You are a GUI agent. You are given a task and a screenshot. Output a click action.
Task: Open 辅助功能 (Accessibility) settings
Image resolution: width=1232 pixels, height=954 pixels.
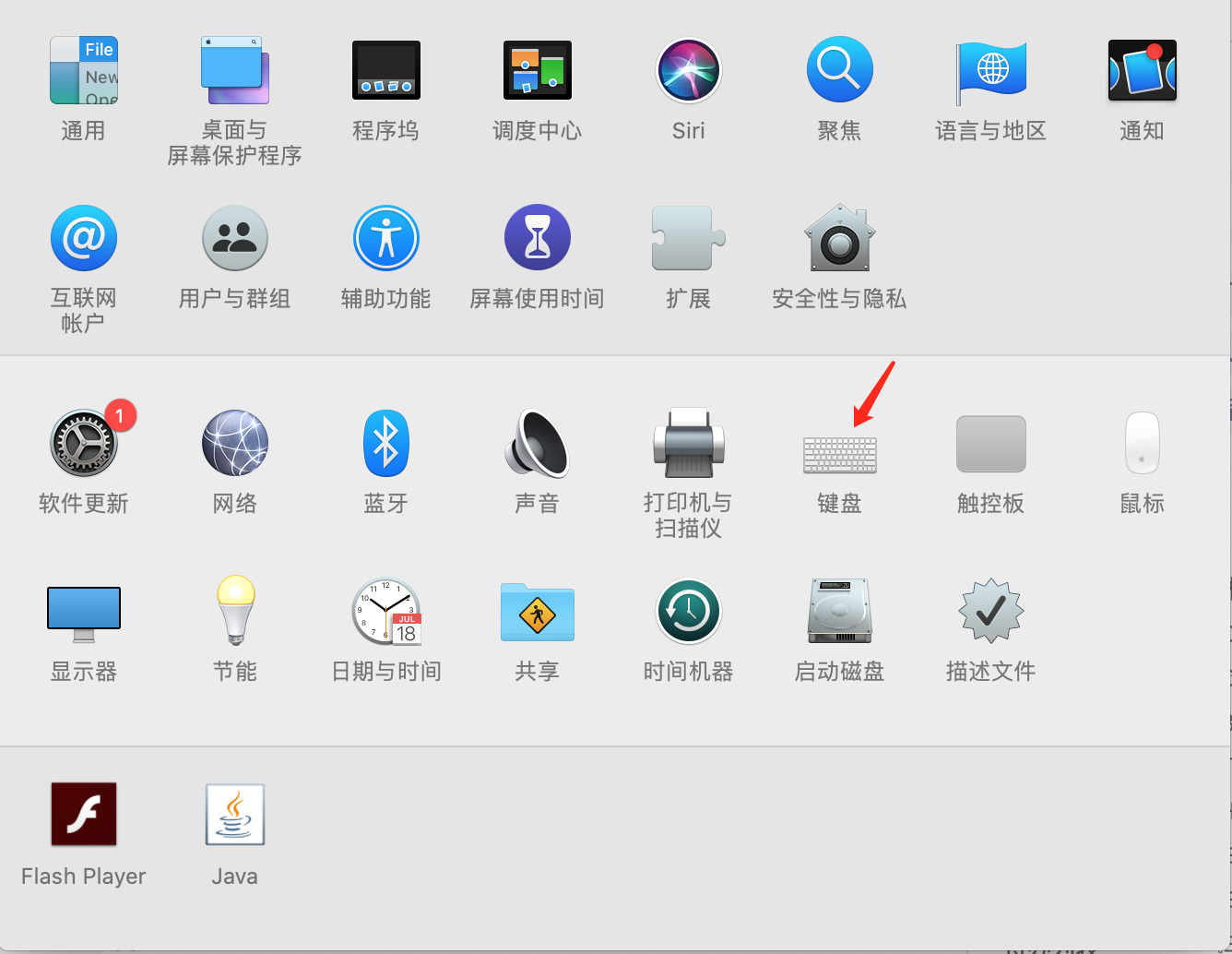tap(385, 237)
